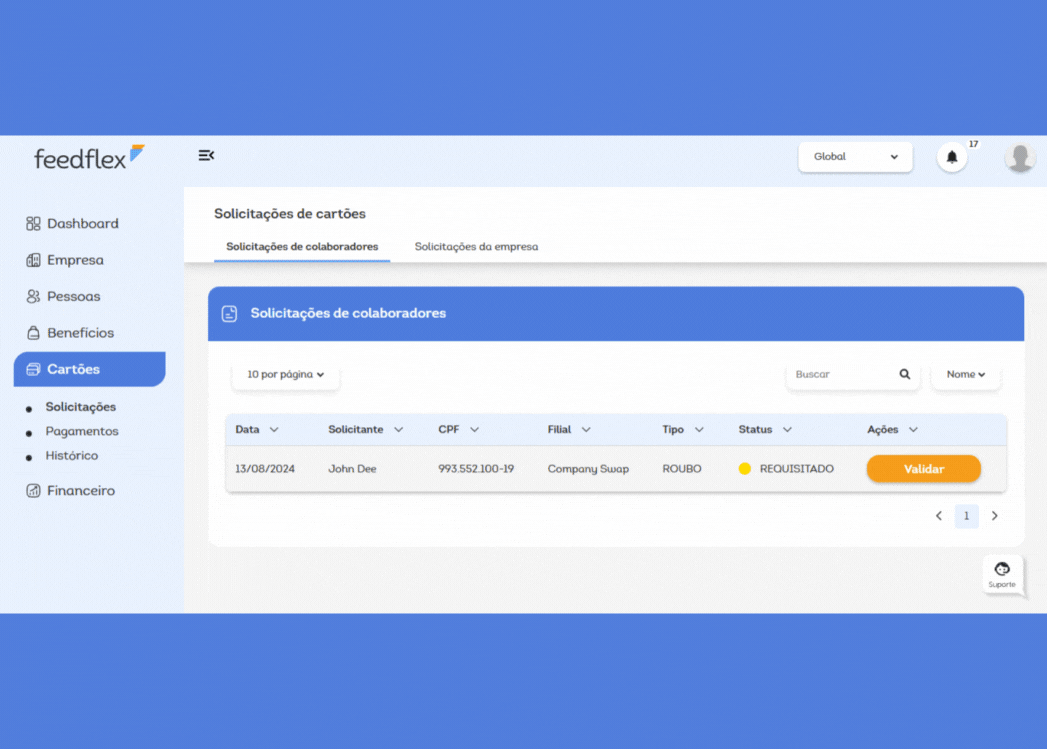Viewport: 1047px width, 749px height.
Task: Select Solicitações de colaboradores tab
Action: point(302,247)
